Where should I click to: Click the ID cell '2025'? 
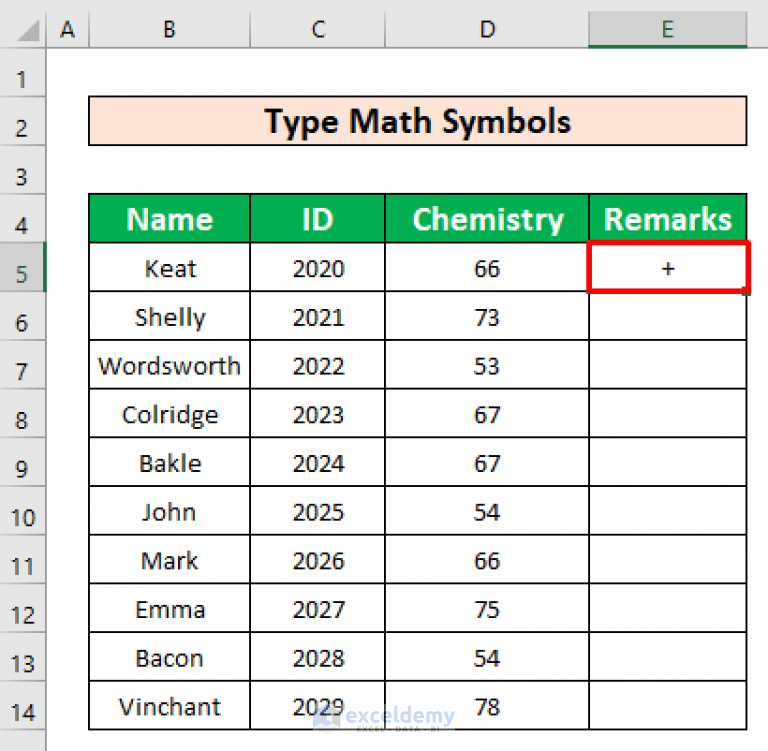tap(318, 511)
